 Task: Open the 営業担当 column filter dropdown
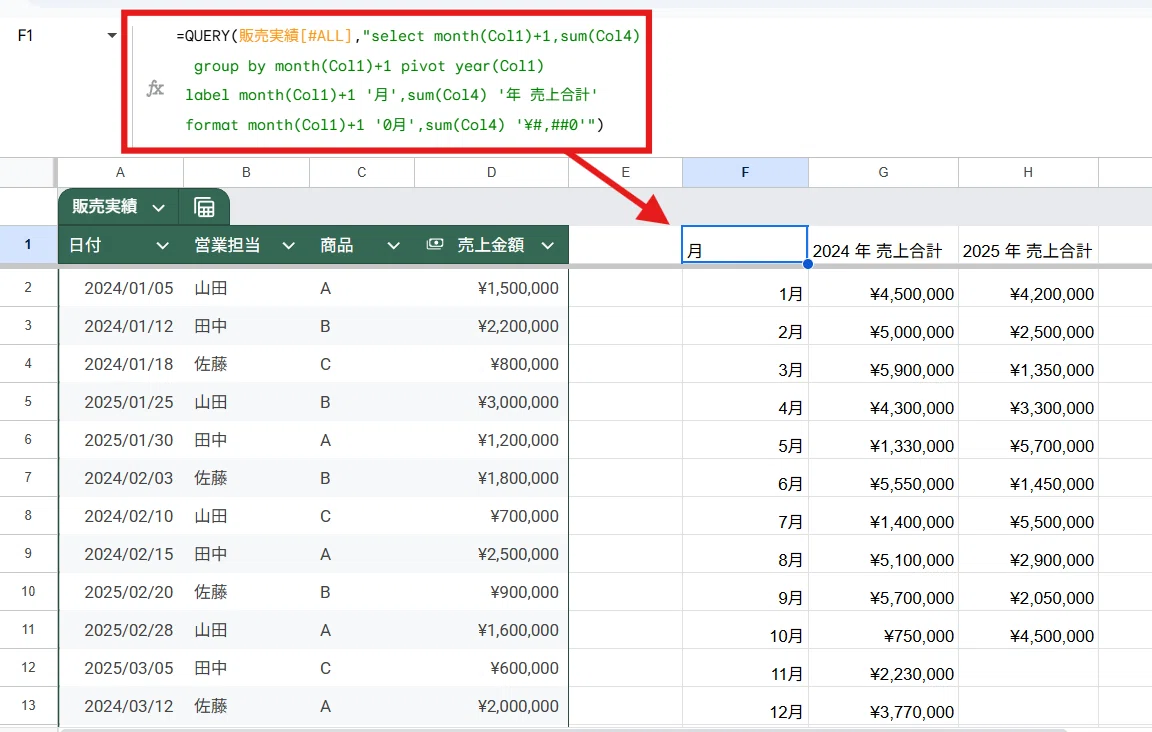288,245
